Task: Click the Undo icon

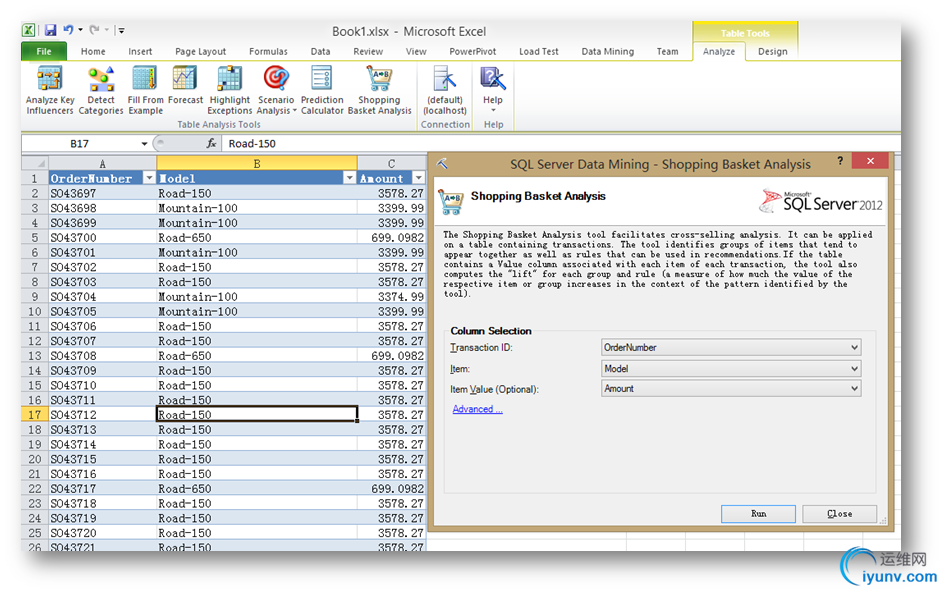Action: [x=68, y=30]
